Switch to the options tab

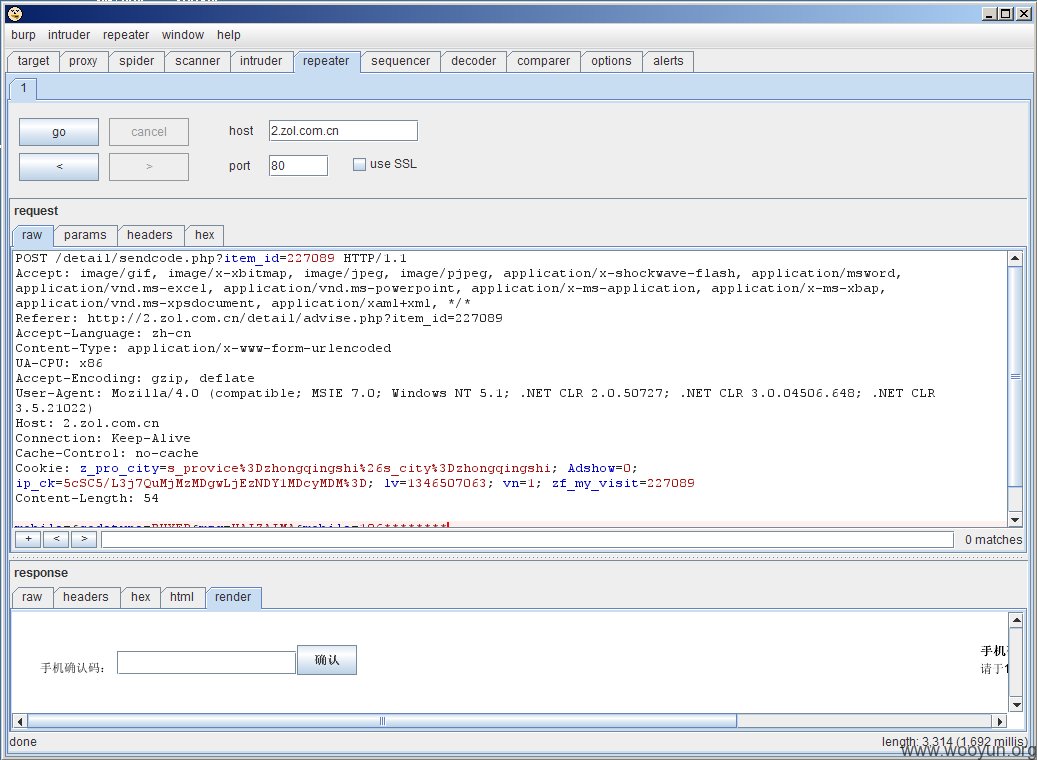pos(611,61)
